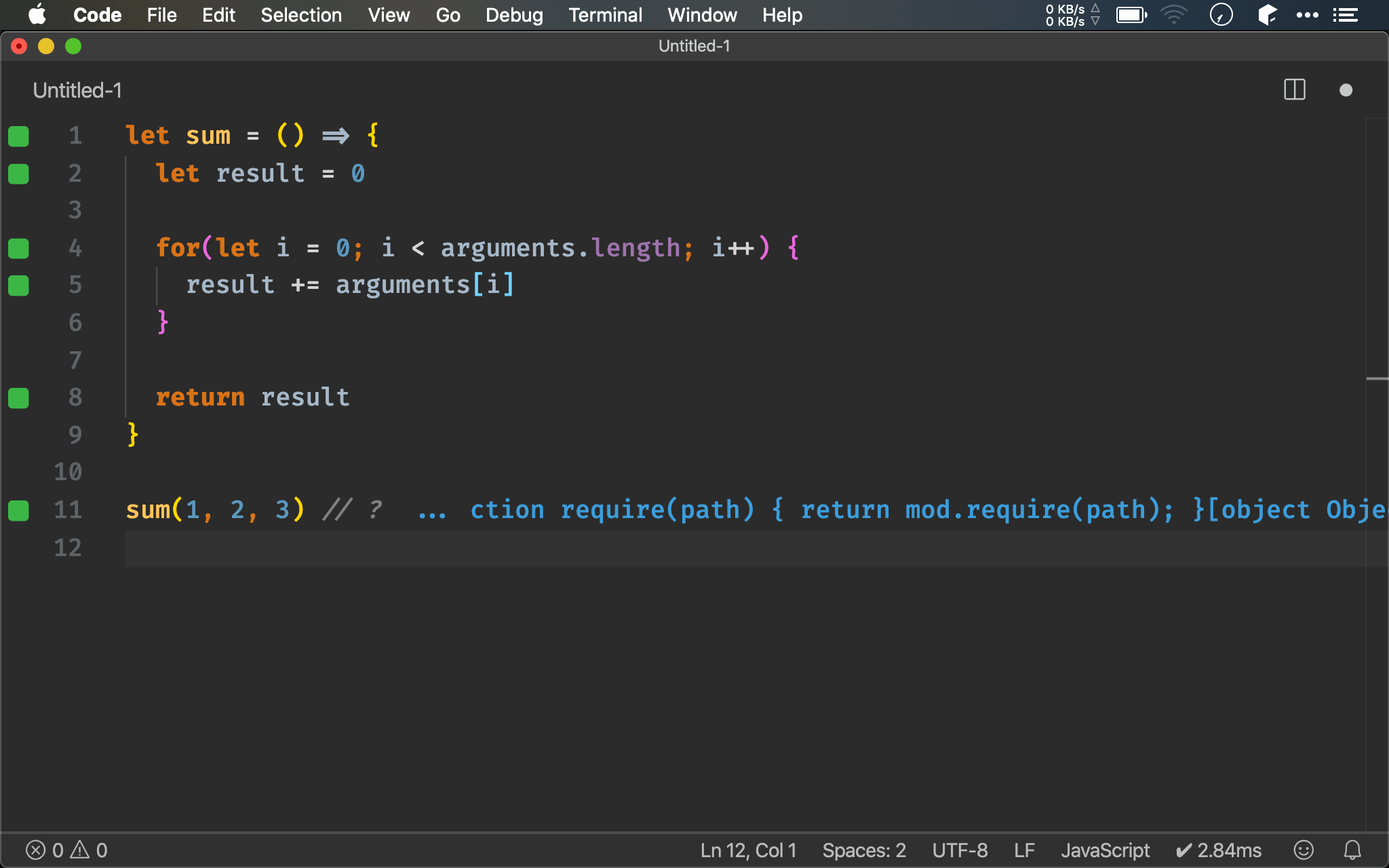Click the warnings triangle icon in status bar
The width and height of the screenshot is (1389, 868).
(80, 850)
